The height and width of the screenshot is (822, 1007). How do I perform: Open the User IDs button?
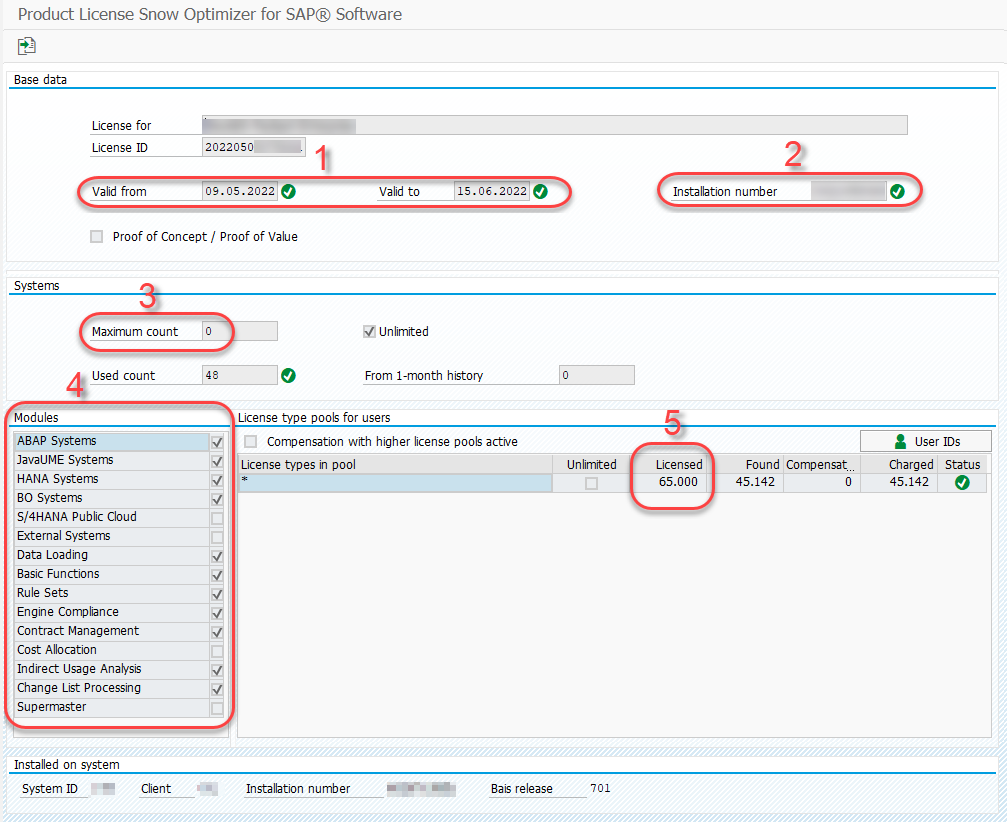click(x=925, y=441)
